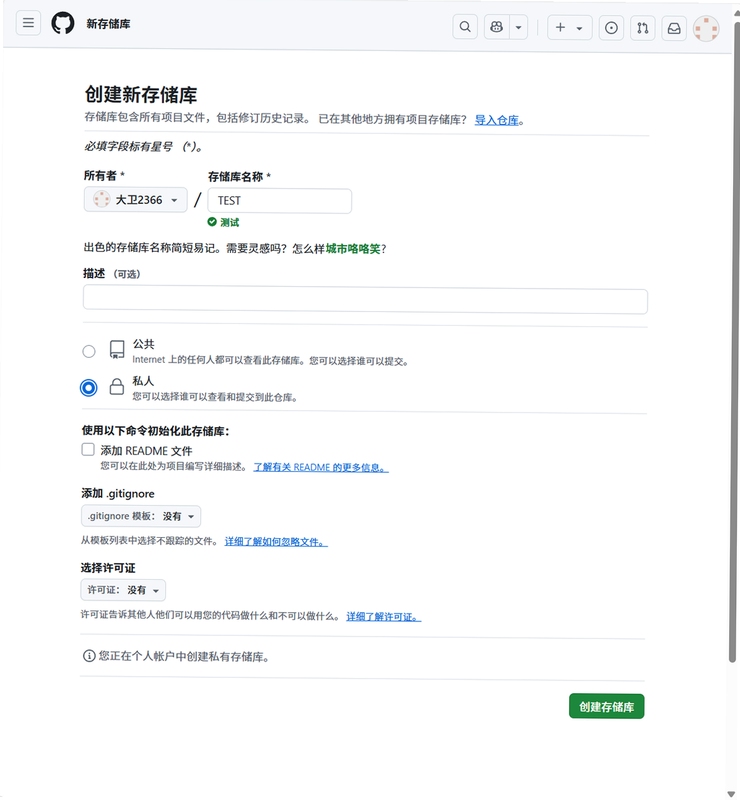
Task: Focus the repository name field TEST
Action: point(280,201)
